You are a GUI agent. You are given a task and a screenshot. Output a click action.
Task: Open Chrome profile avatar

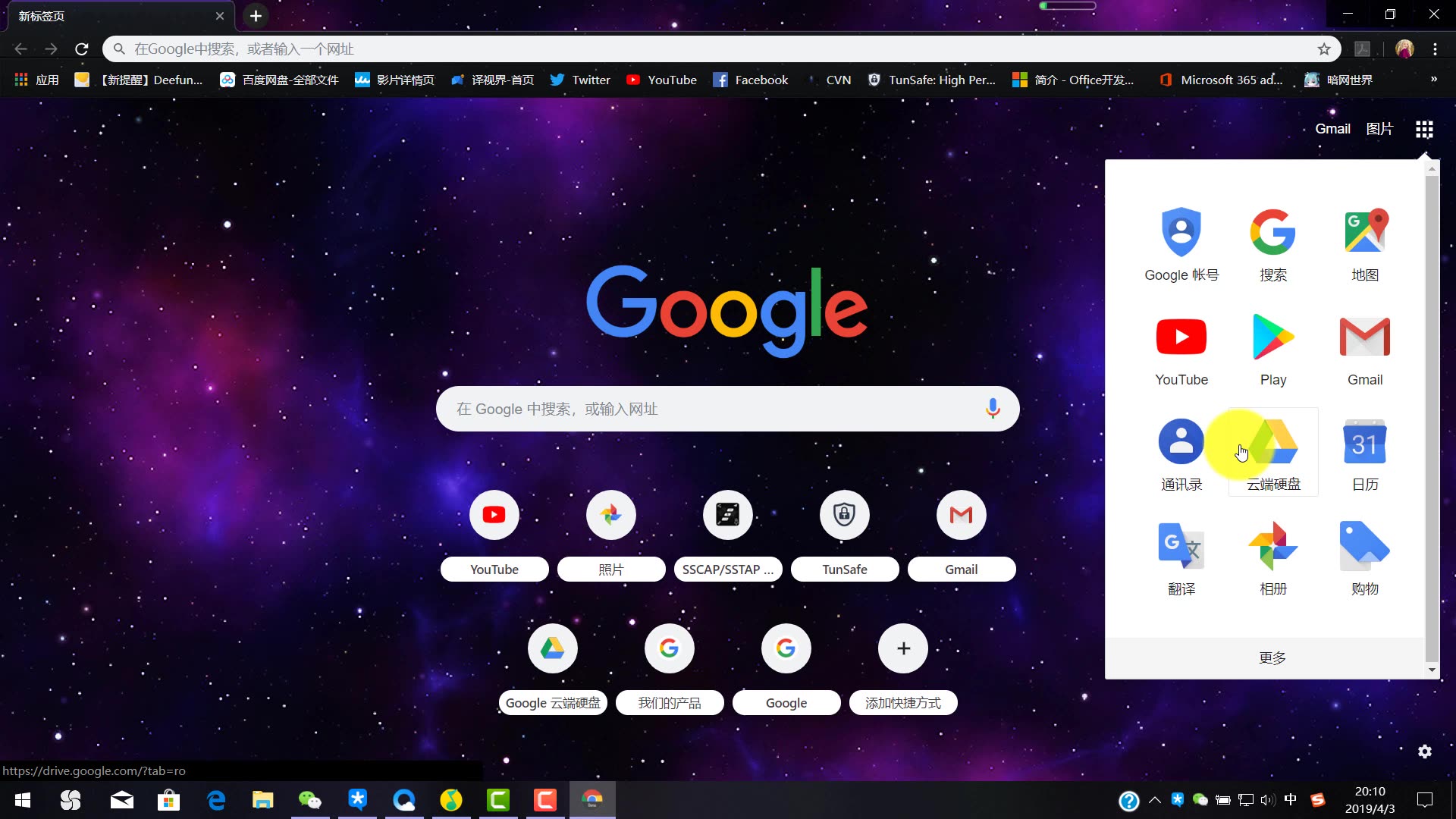[1404, 49]
